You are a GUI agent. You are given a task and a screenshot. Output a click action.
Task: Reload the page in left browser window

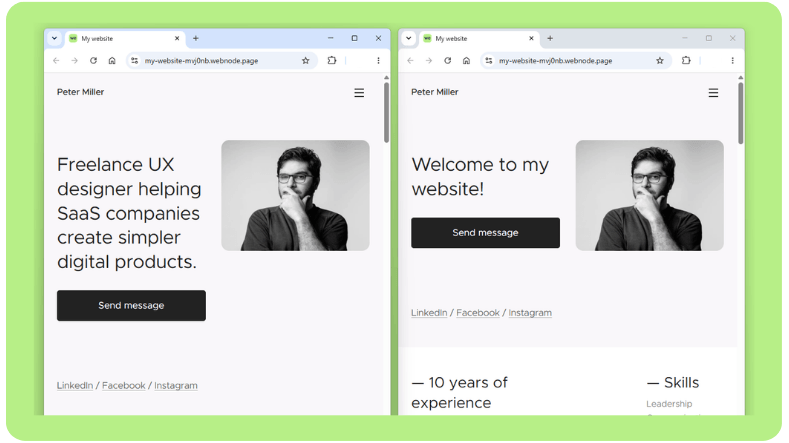click(x=93, y=60)
